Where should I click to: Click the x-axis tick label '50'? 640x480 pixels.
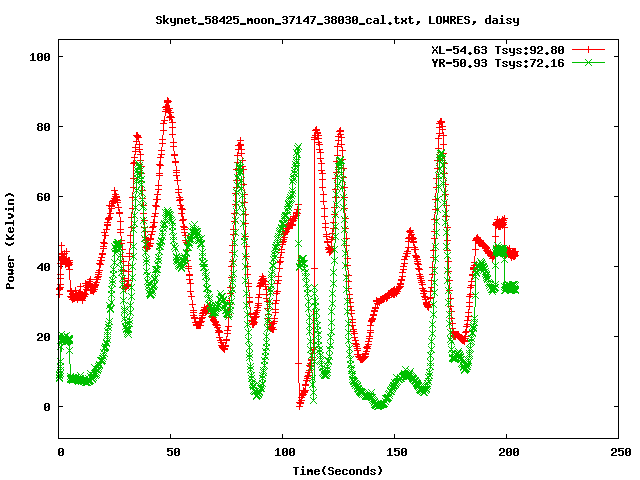[173, 452]
